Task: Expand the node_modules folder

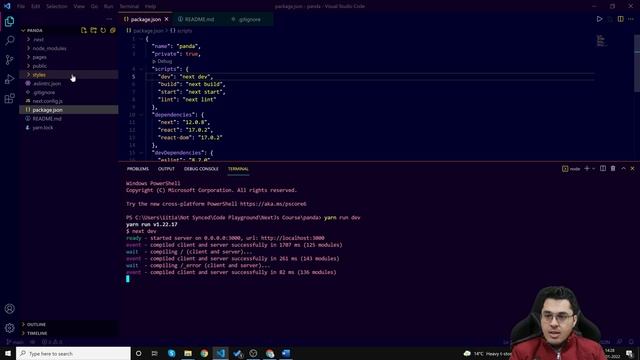Action: [x=69, y=48]
